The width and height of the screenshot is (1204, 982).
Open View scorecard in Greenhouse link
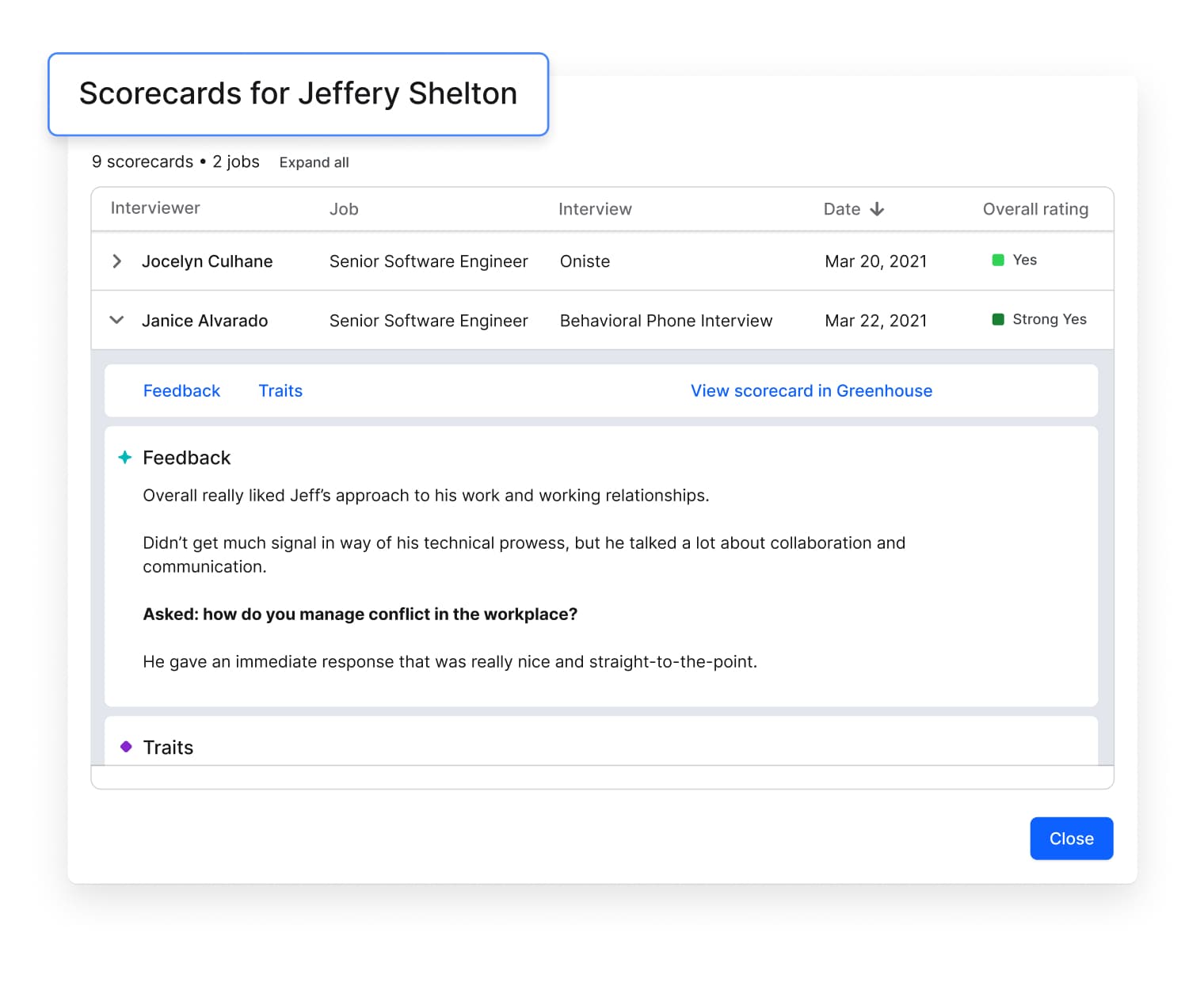point(811,390)
